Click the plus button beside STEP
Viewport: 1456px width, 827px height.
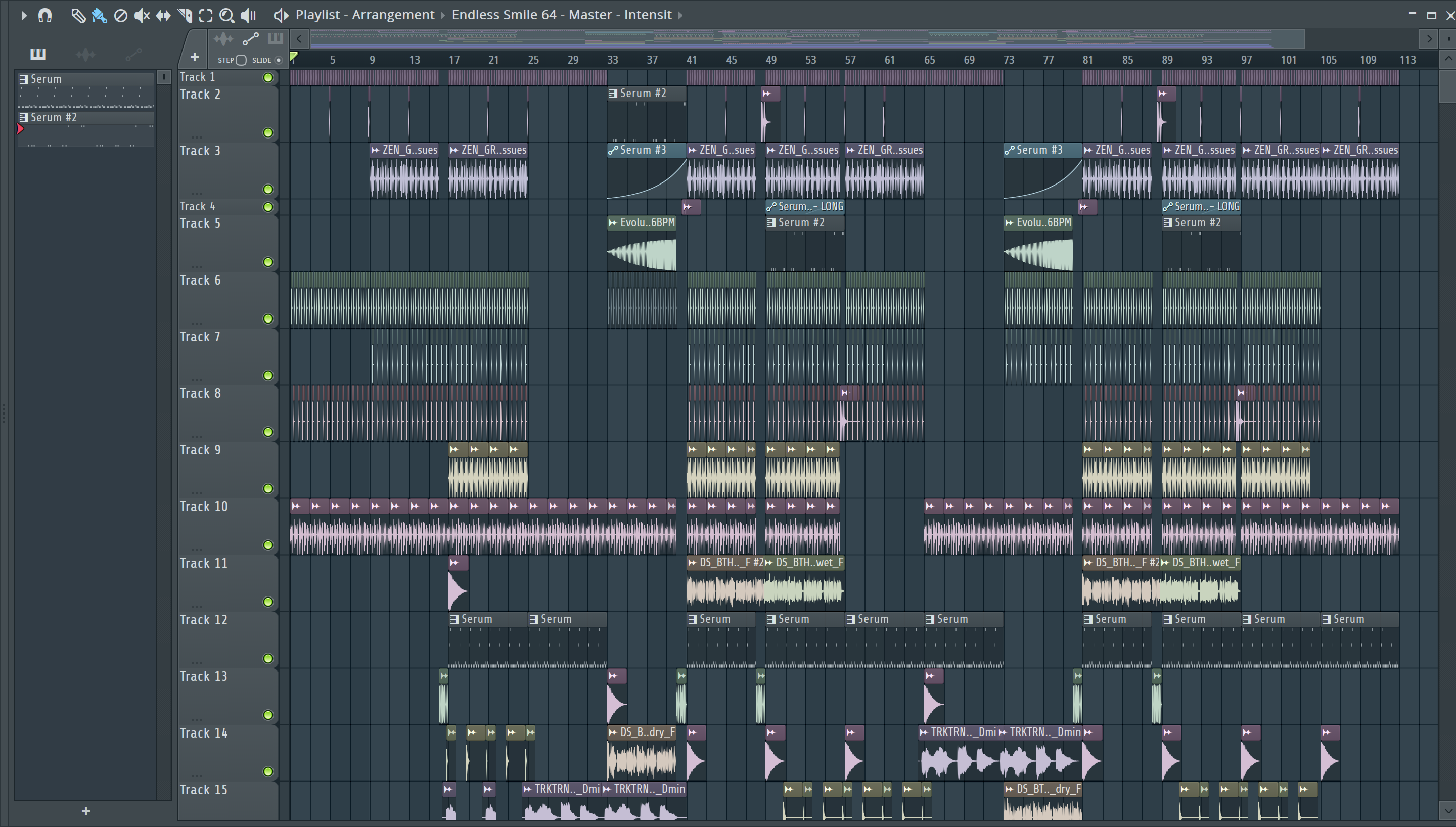click(194, 57)
